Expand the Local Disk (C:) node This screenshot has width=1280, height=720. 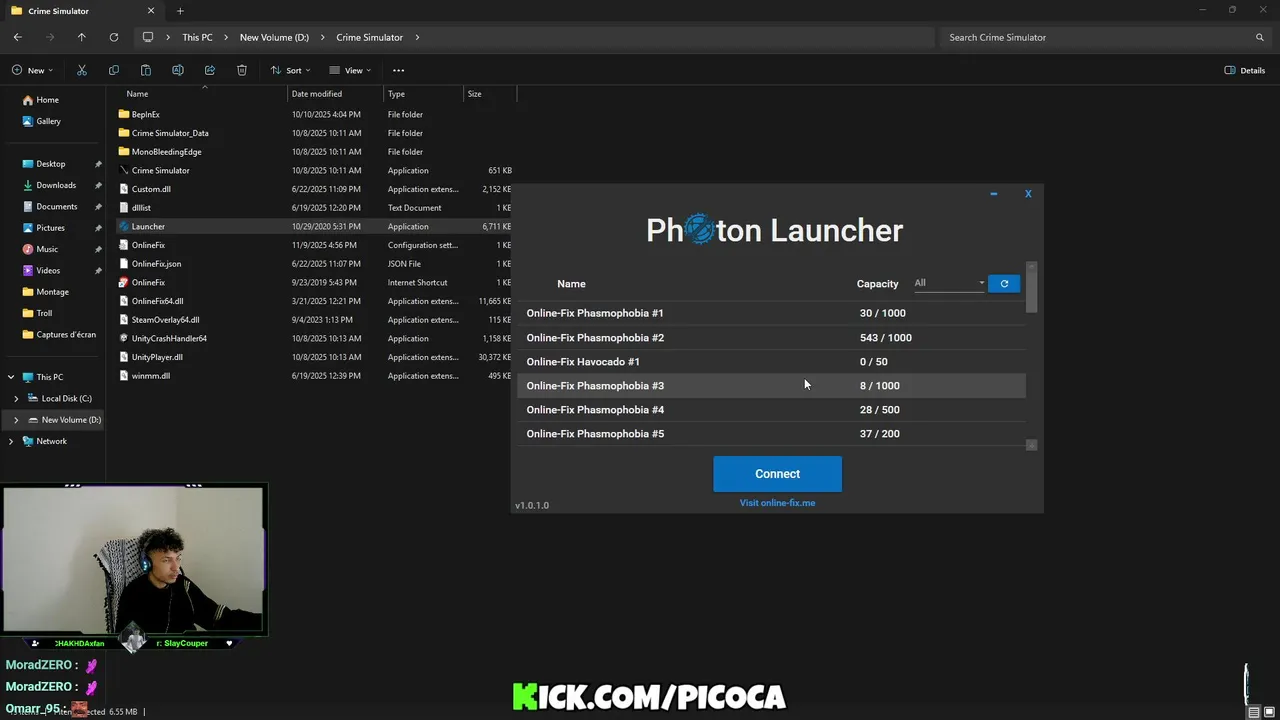(16, 398)
